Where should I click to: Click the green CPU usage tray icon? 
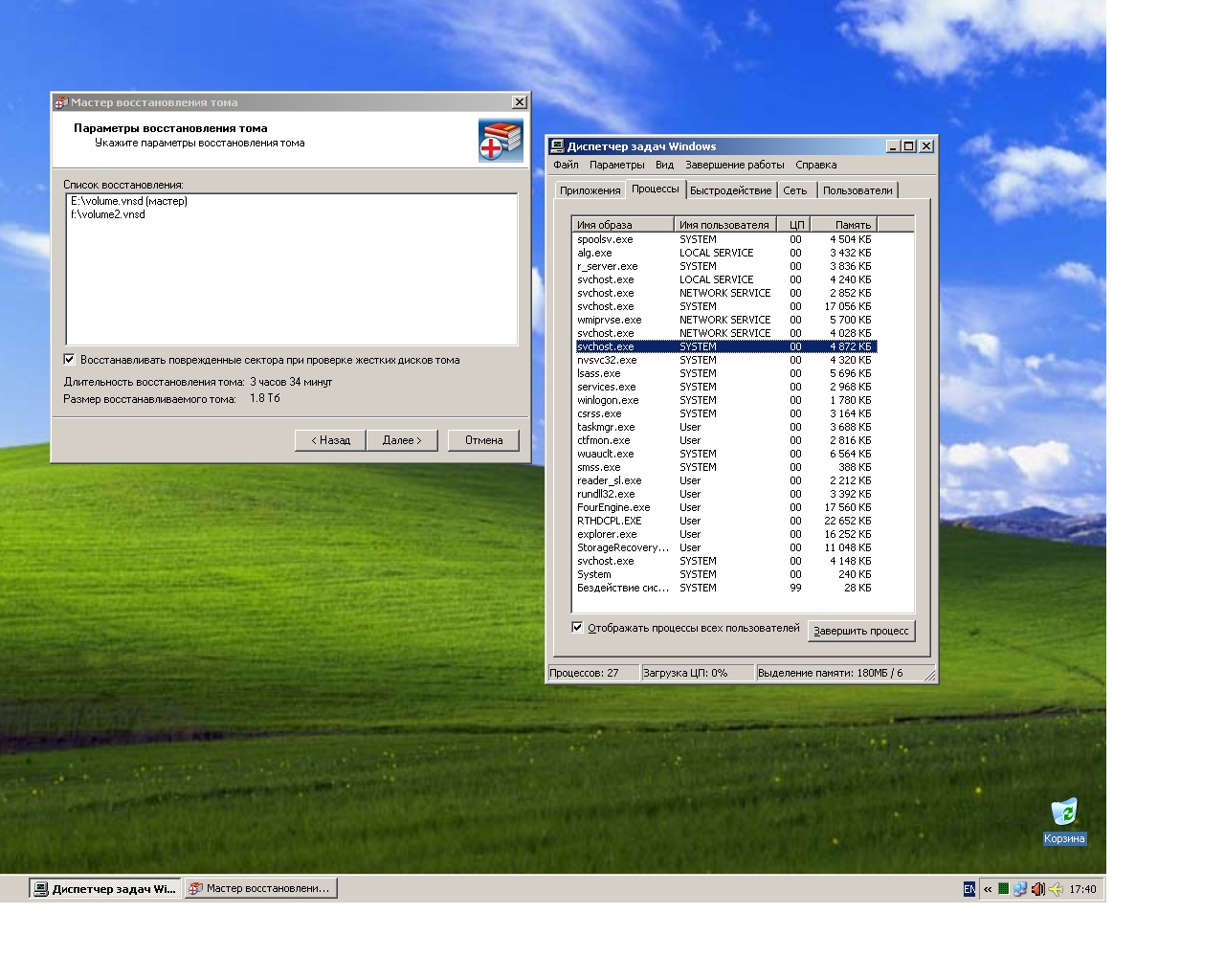point(1003,889)
